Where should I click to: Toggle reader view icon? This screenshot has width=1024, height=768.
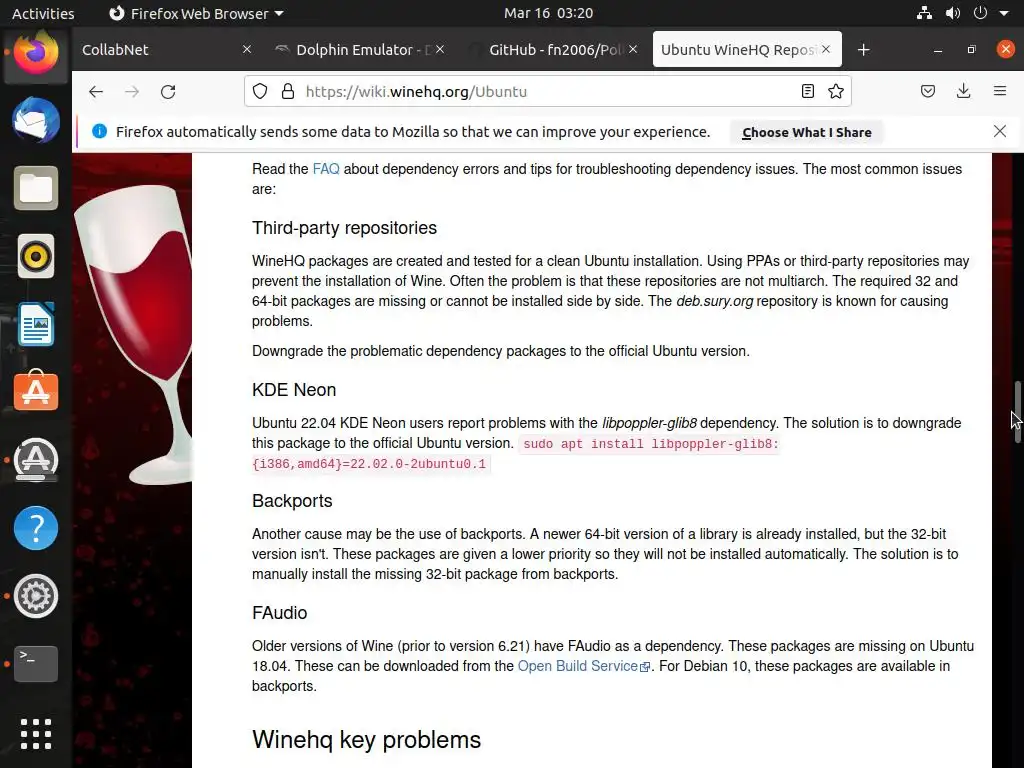coord(808,91)
